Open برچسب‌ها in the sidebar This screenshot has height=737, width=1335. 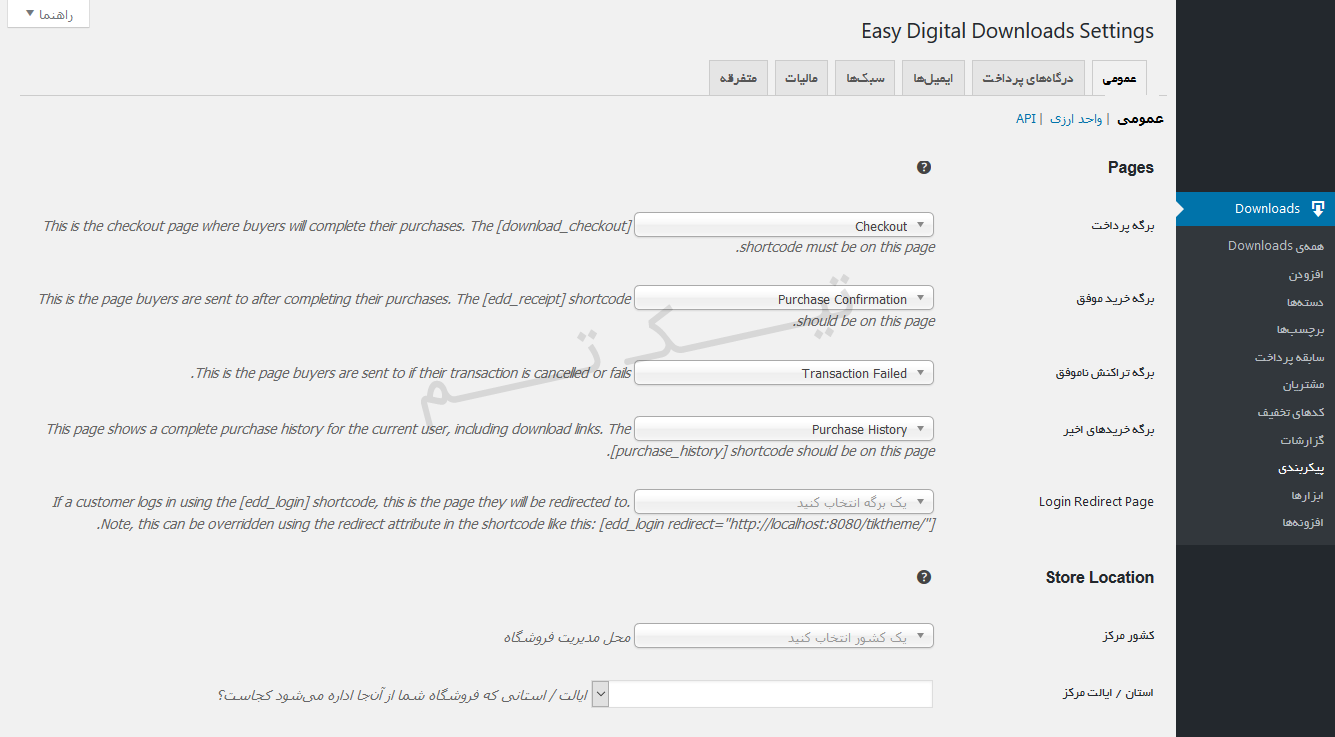pyautogui.click(x=1300, y=329)
